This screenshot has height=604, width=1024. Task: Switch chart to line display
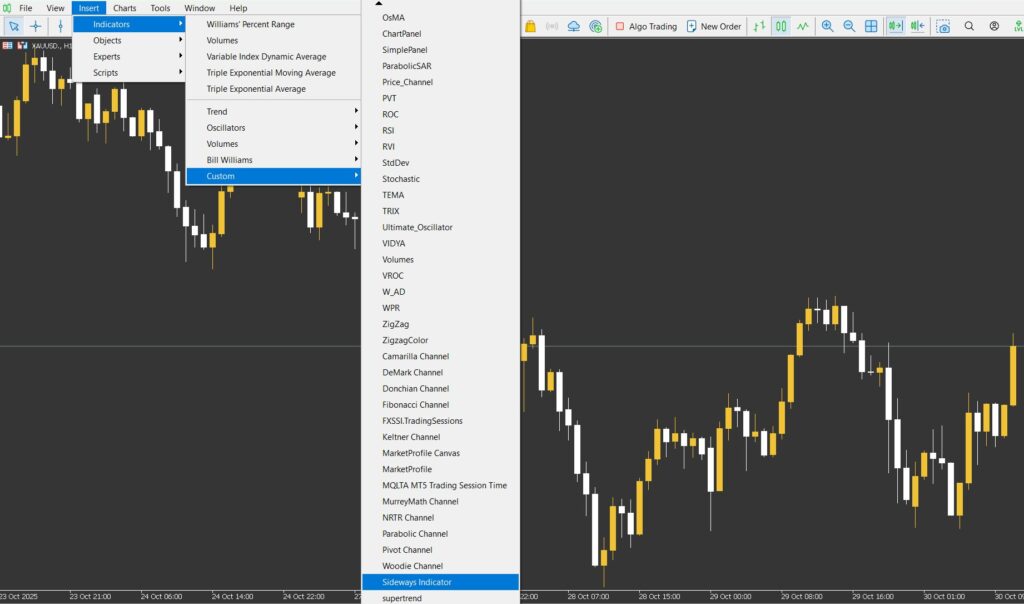803,26
